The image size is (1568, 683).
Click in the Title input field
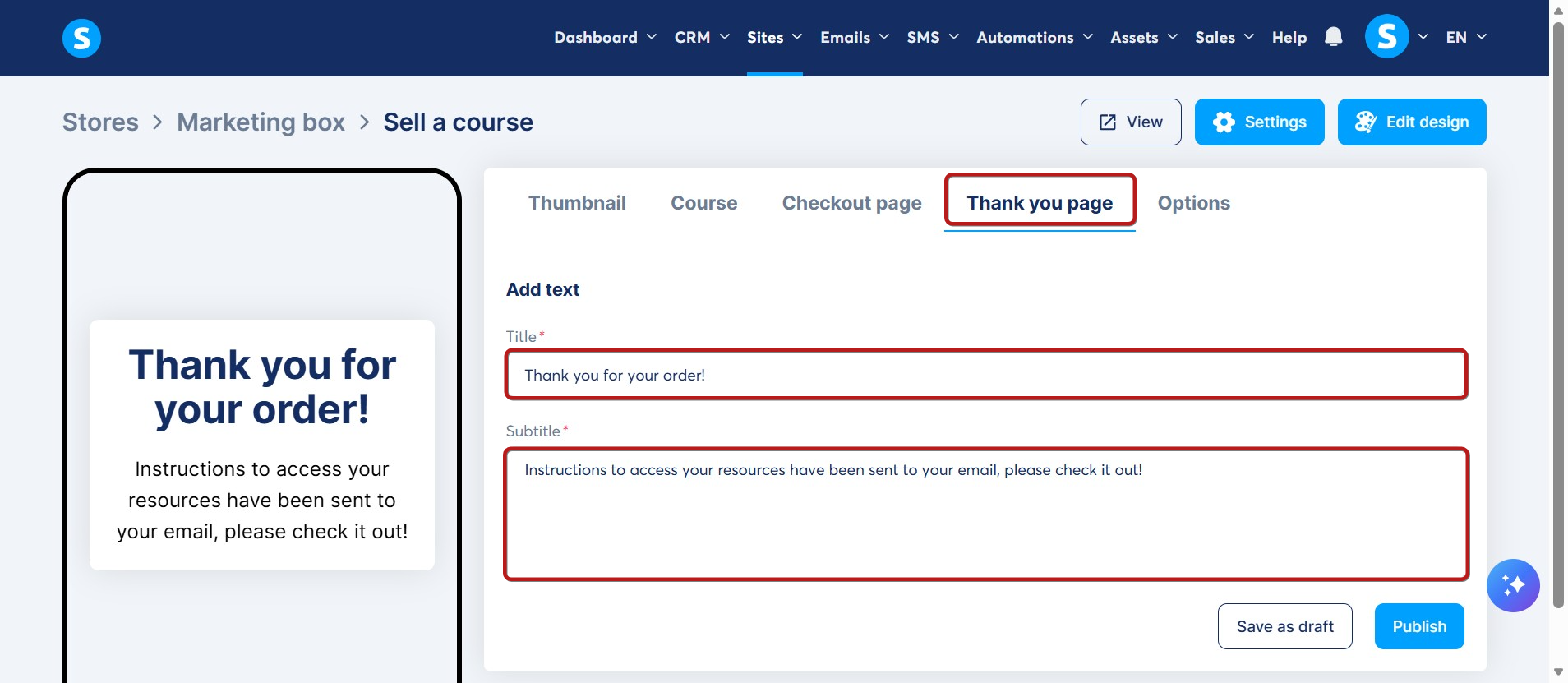pos(986,375)
